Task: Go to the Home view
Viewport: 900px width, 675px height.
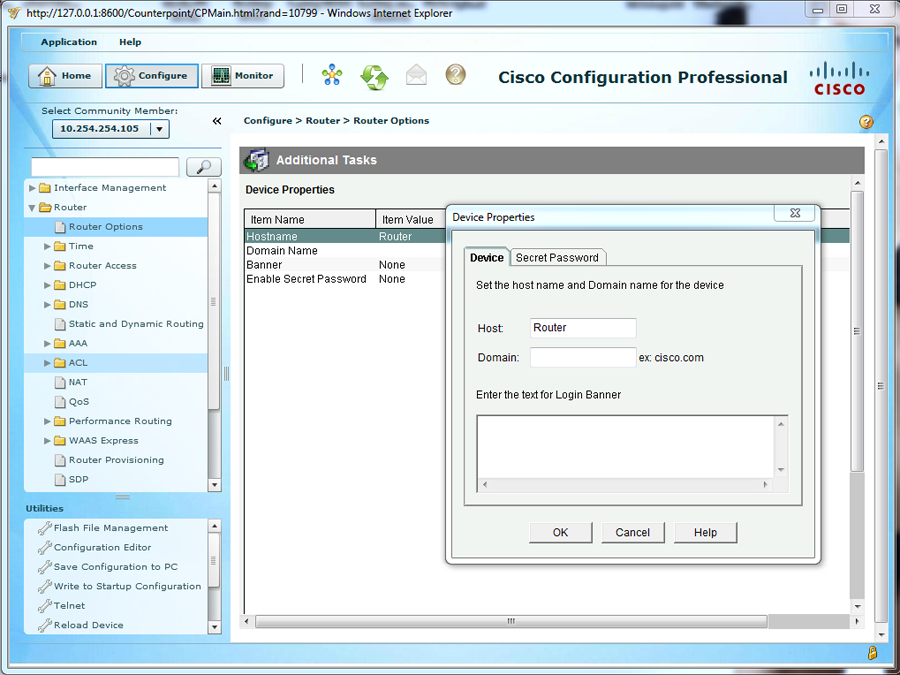Action: pos(65,76)
